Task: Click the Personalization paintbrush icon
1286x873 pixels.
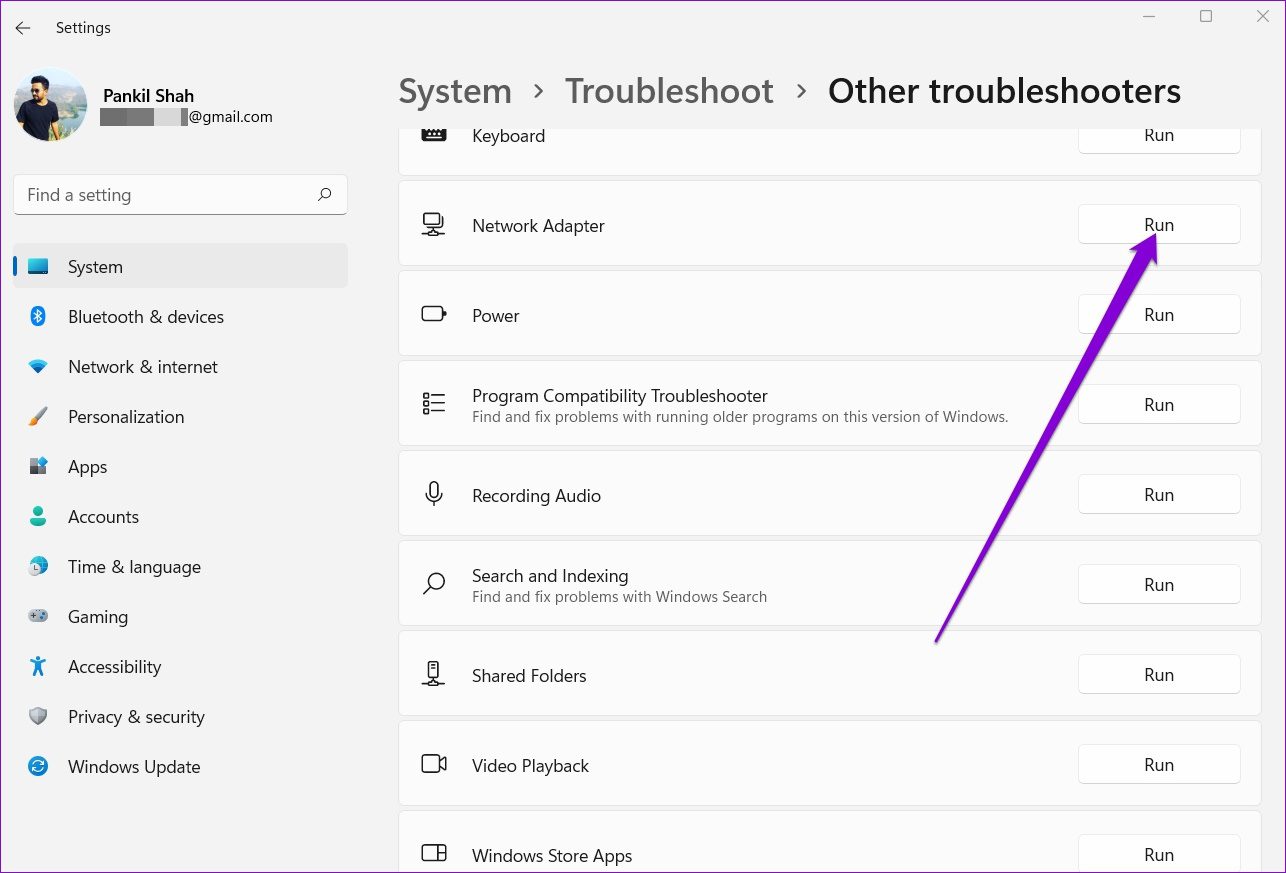Action: click(38, 417)
